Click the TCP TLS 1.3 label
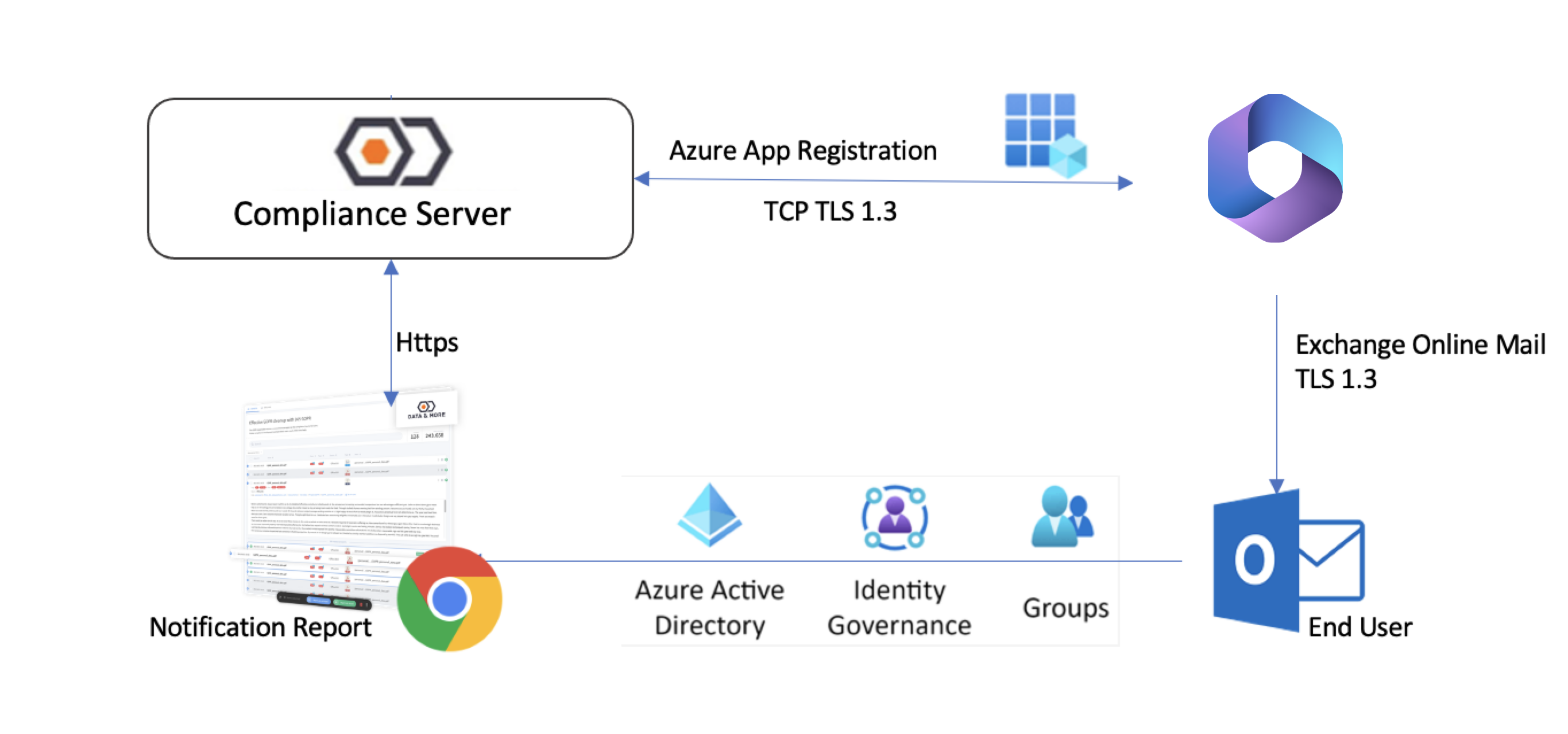The width and height of the screenshot is (1568, 734). pos(831,211)
